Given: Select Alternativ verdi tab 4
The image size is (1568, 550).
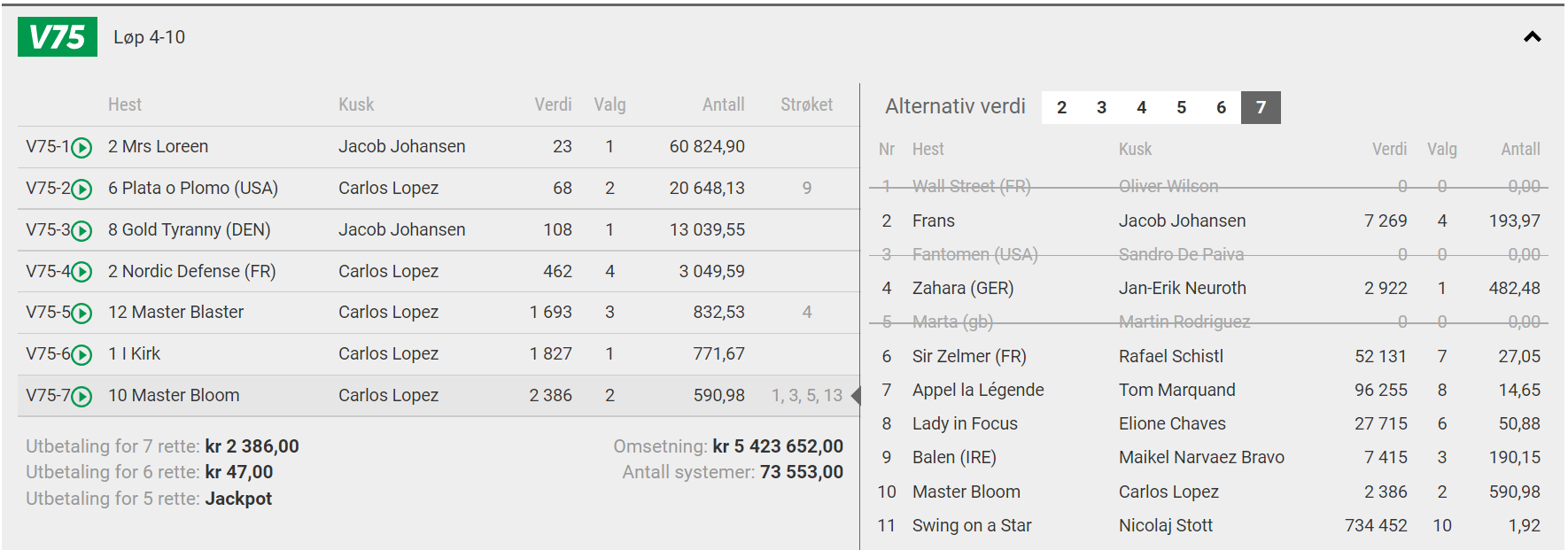Looking at the screenshot, I should tap(1141, 107).
